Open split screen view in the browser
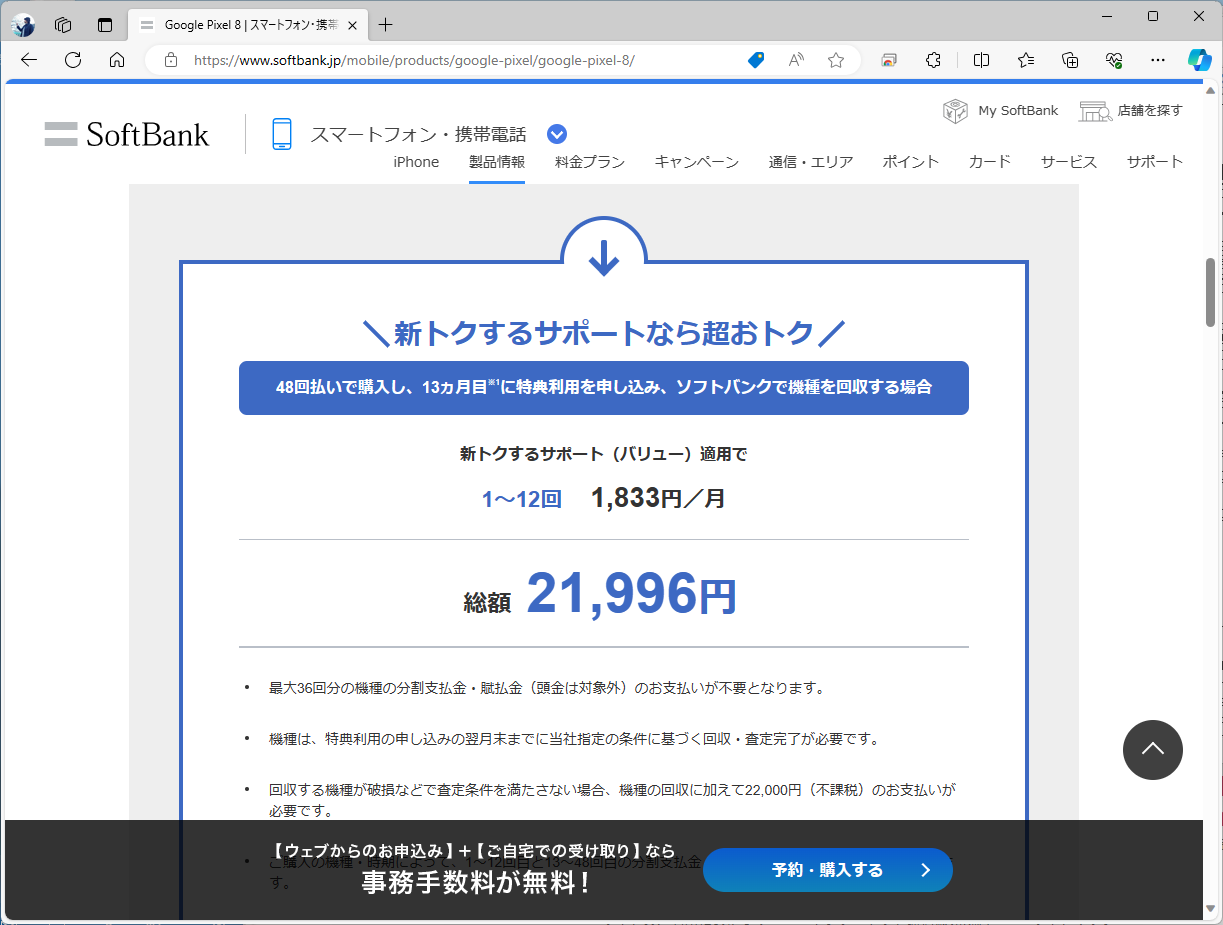Image resolution: width=1223 pixels, height=925 pixels. (x=980, y=60)
